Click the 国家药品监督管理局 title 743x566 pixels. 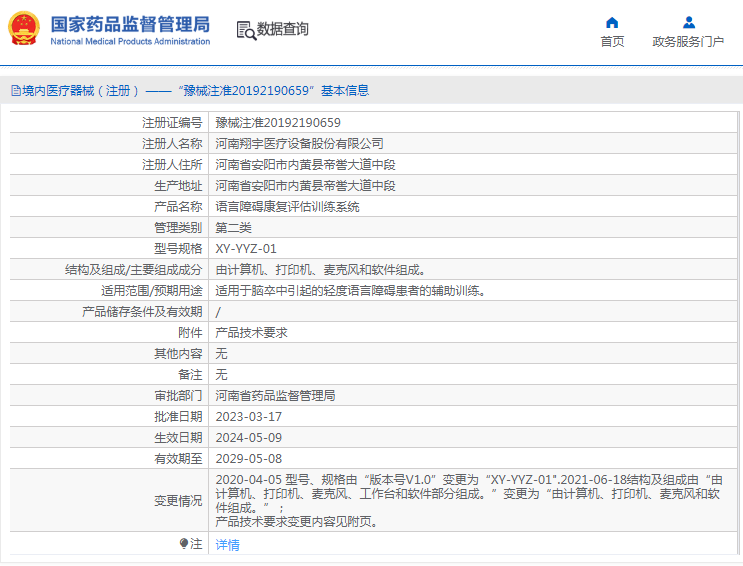coord(130,24)
